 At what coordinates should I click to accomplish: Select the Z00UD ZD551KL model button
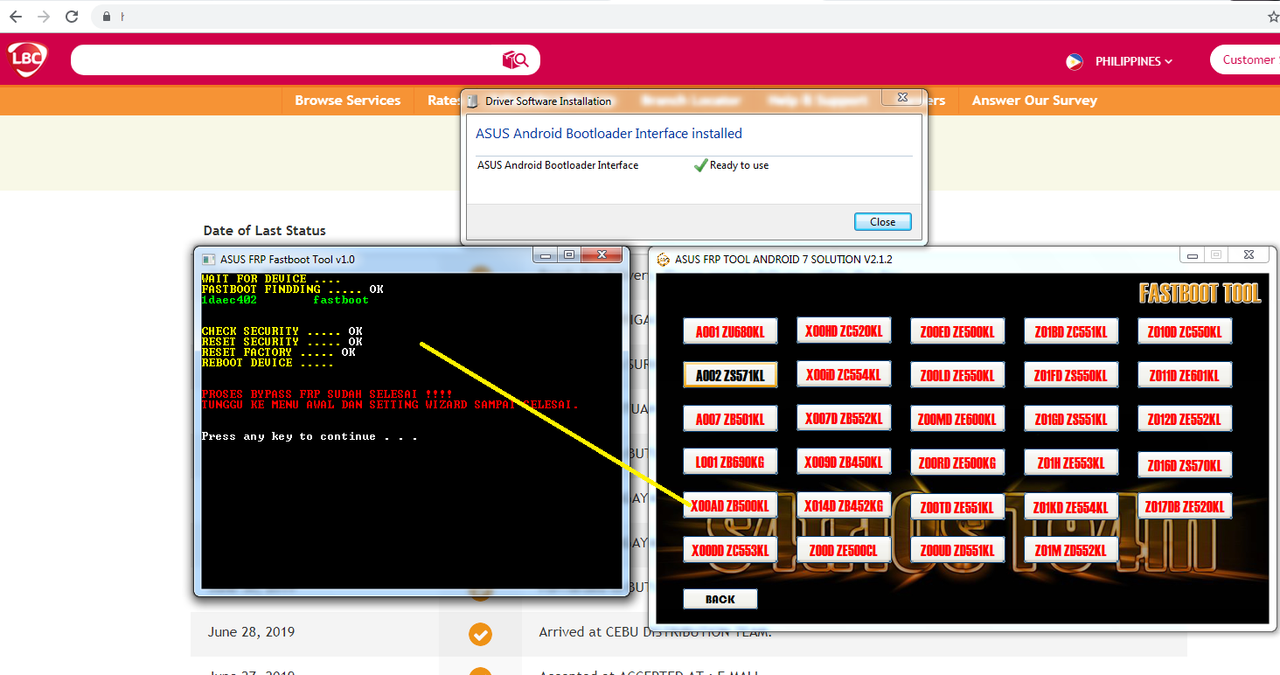coord(957,550)
